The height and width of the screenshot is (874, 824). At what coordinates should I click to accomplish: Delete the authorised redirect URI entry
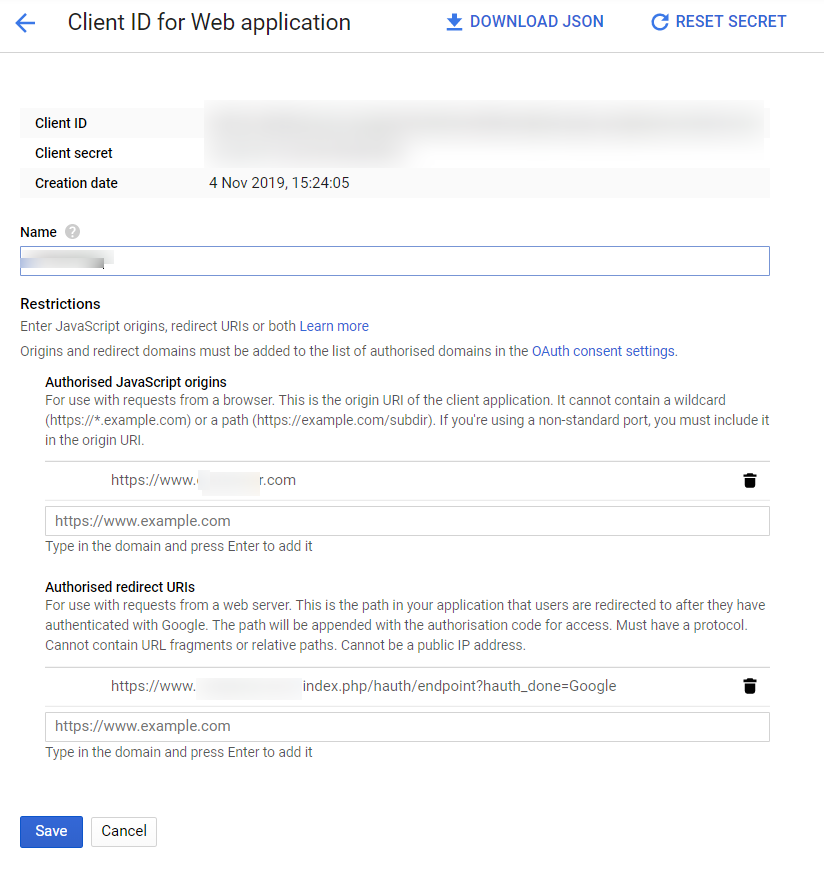pos(750,686)
